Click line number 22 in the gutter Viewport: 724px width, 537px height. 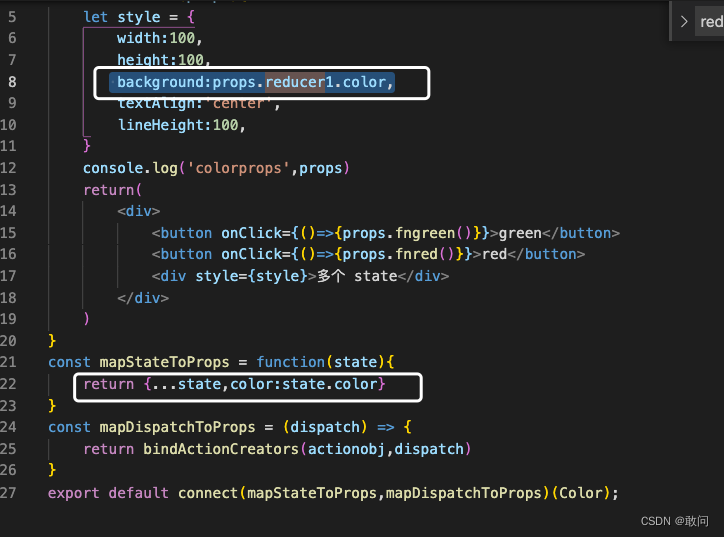(x=9, y=383)
